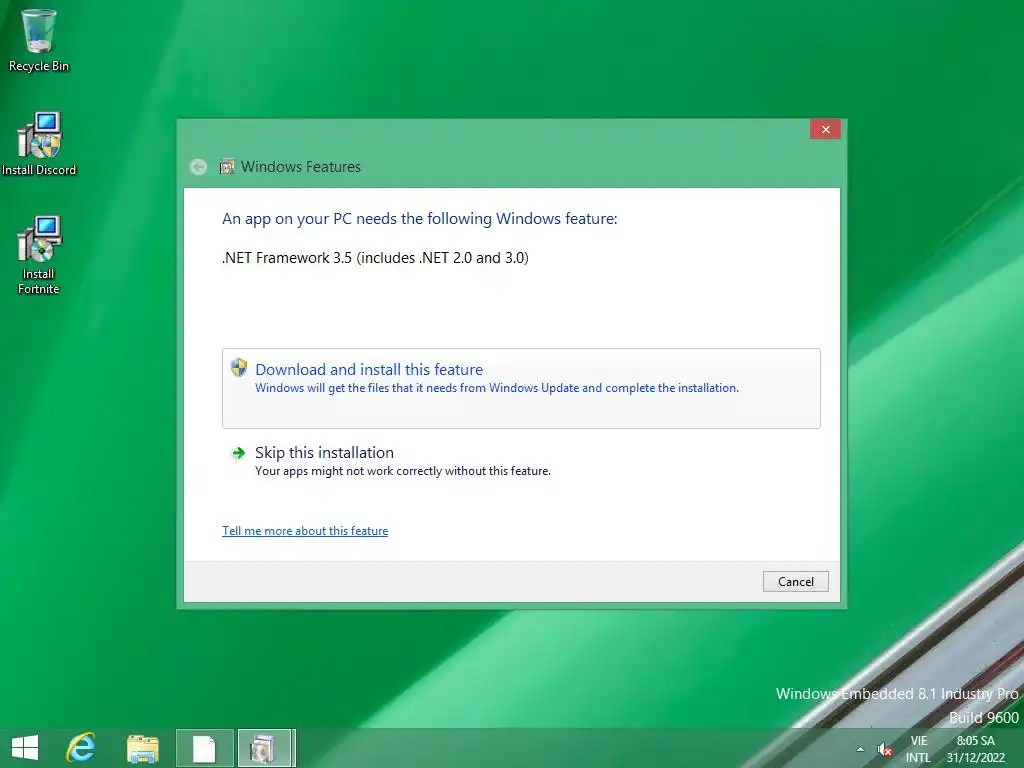Open Tell me more about this feature link
This screenshot has width=1024, height=768.
click(305, 531)
